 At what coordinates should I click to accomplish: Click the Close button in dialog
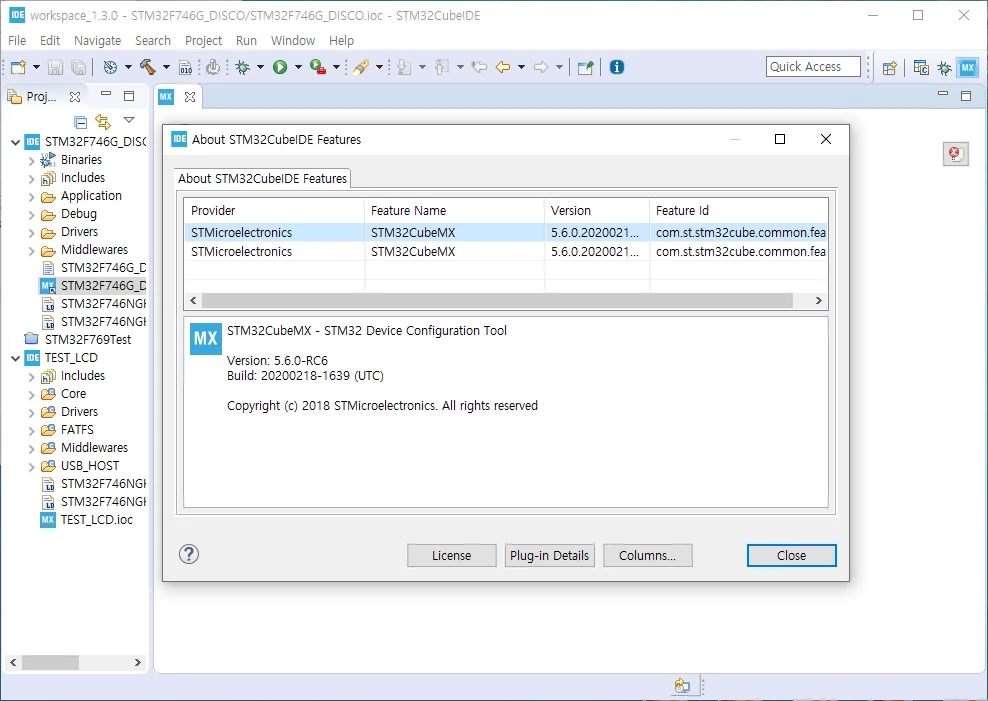click(791, 556)
